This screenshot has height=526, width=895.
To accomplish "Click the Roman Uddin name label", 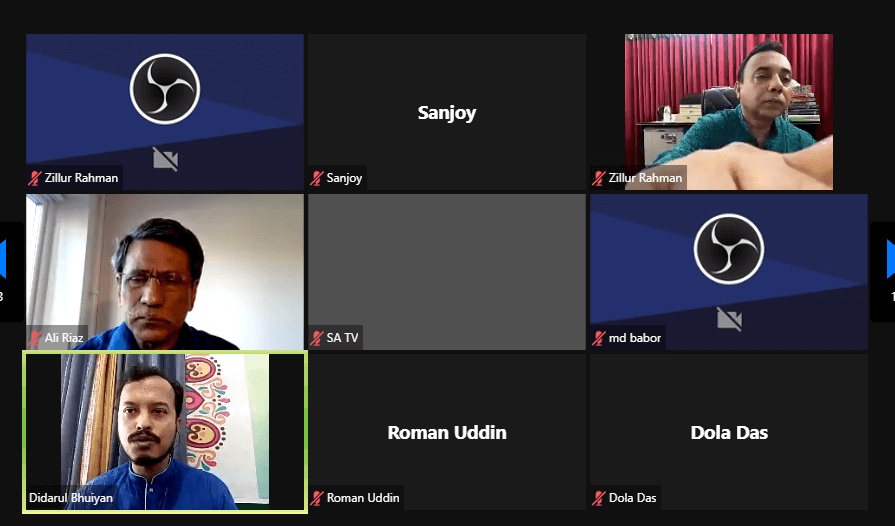I will [363, 498].
